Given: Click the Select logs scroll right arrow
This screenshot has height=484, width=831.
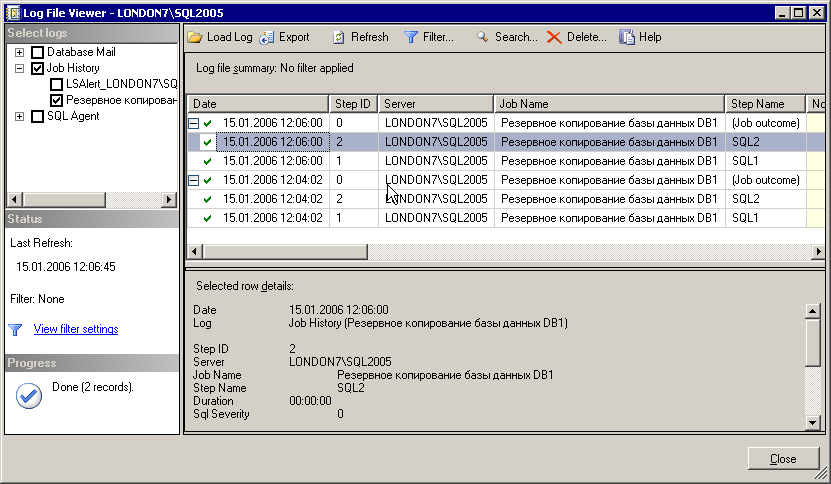Looking at the screenshot, I should point(169,200).
